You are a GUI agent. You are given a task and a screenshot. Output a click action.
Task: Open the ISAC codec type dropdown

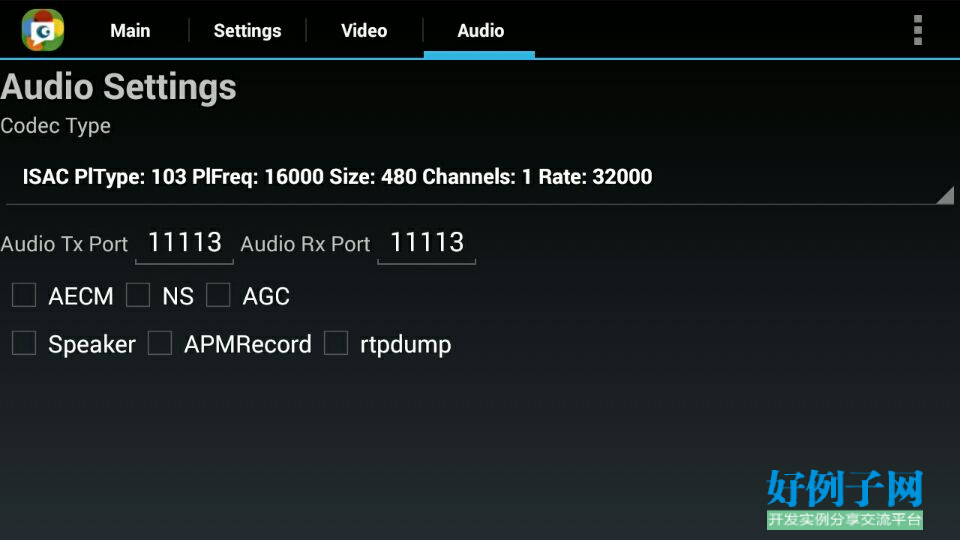pyautogui.click(x=479, y=178)
